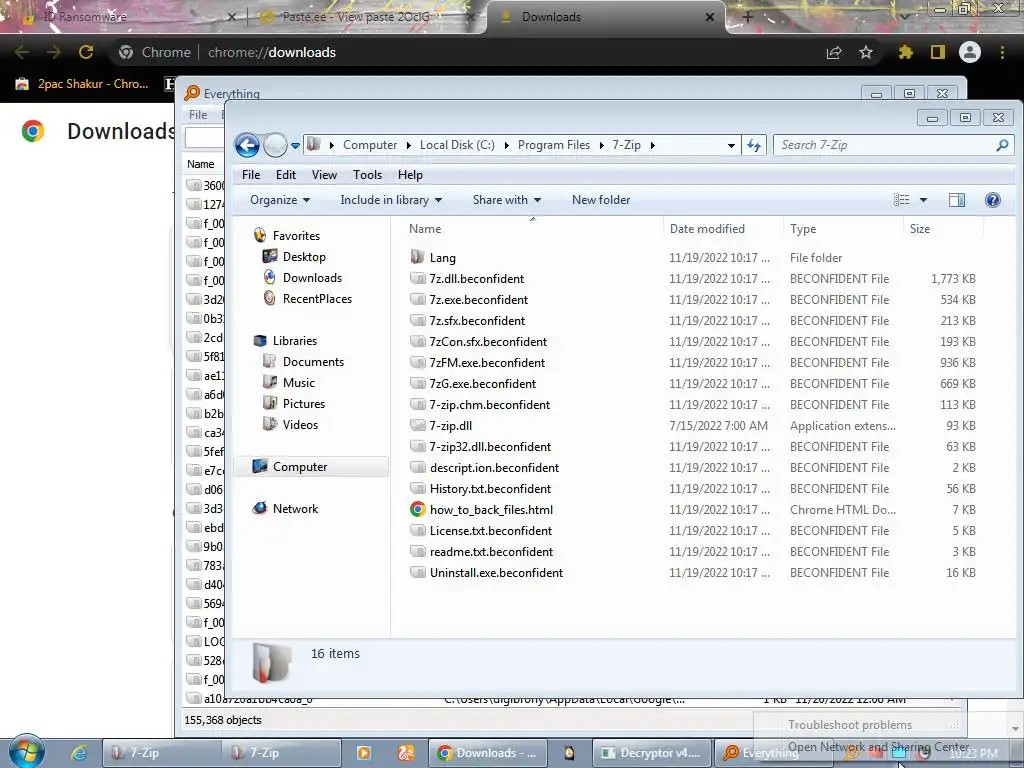Reload the Chrome downloads page
The width and height of the screenshot is (1024, 768).
tap(86, 52)
